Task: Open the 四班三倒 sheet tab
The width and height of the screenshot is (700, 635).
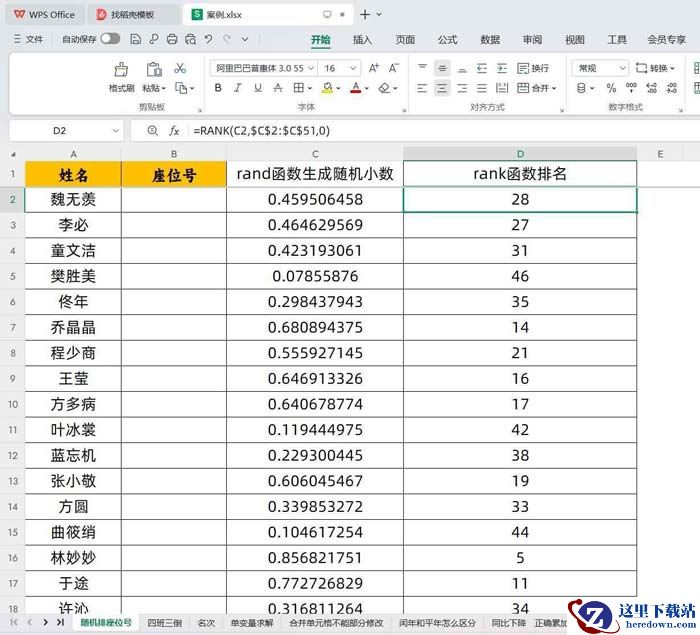Action: (164, 623)
